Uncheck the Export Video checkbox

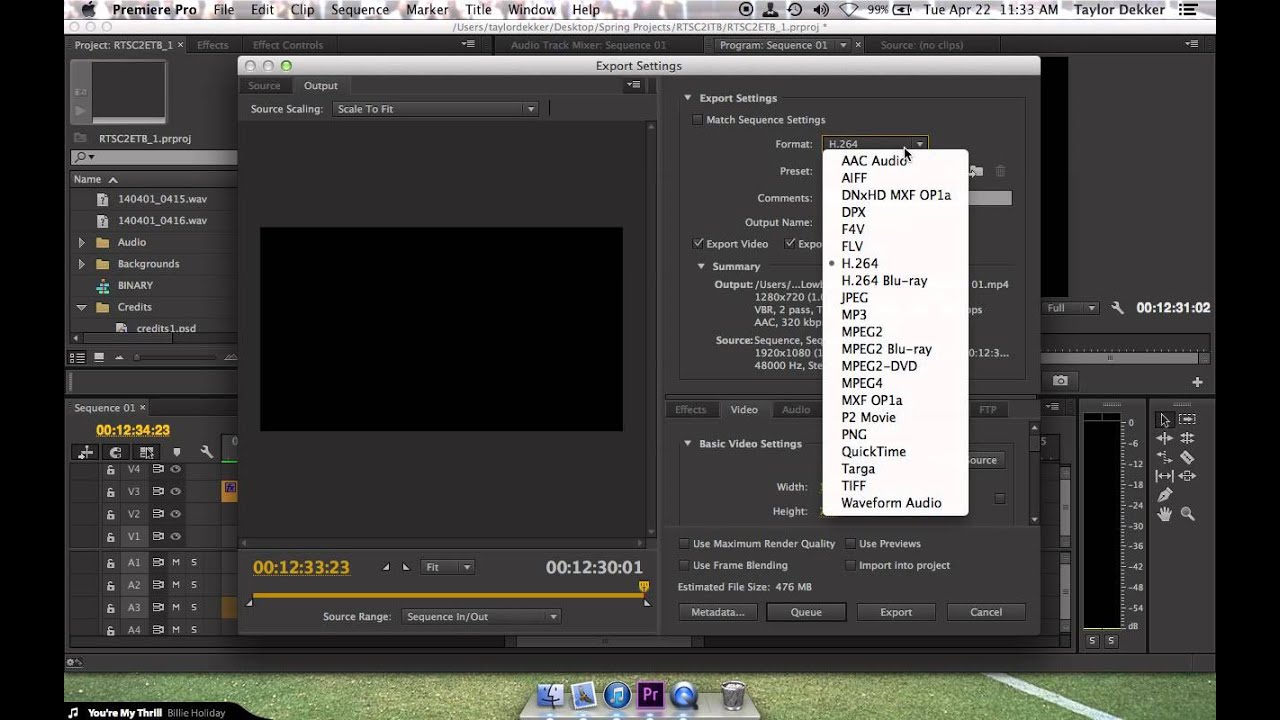coord(699,244)
